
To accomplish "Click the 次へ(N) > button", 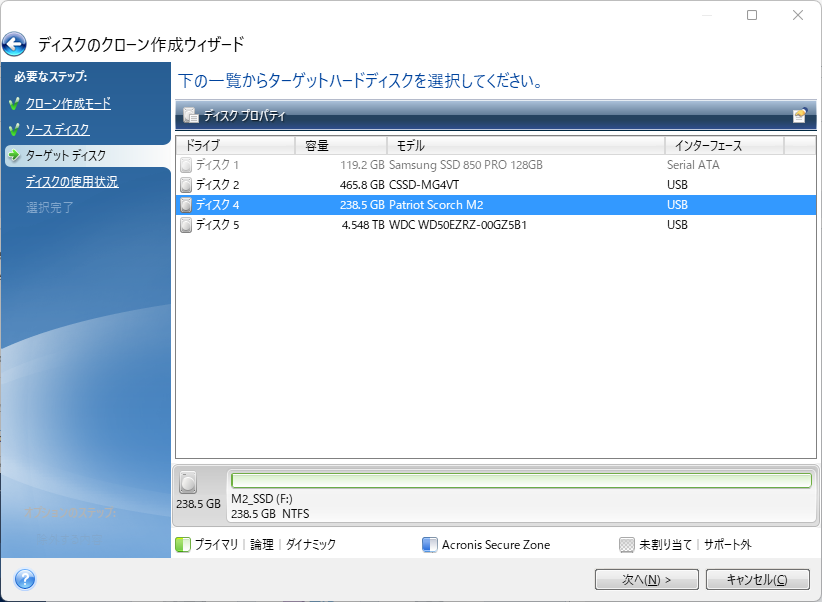I will [646, 579].
